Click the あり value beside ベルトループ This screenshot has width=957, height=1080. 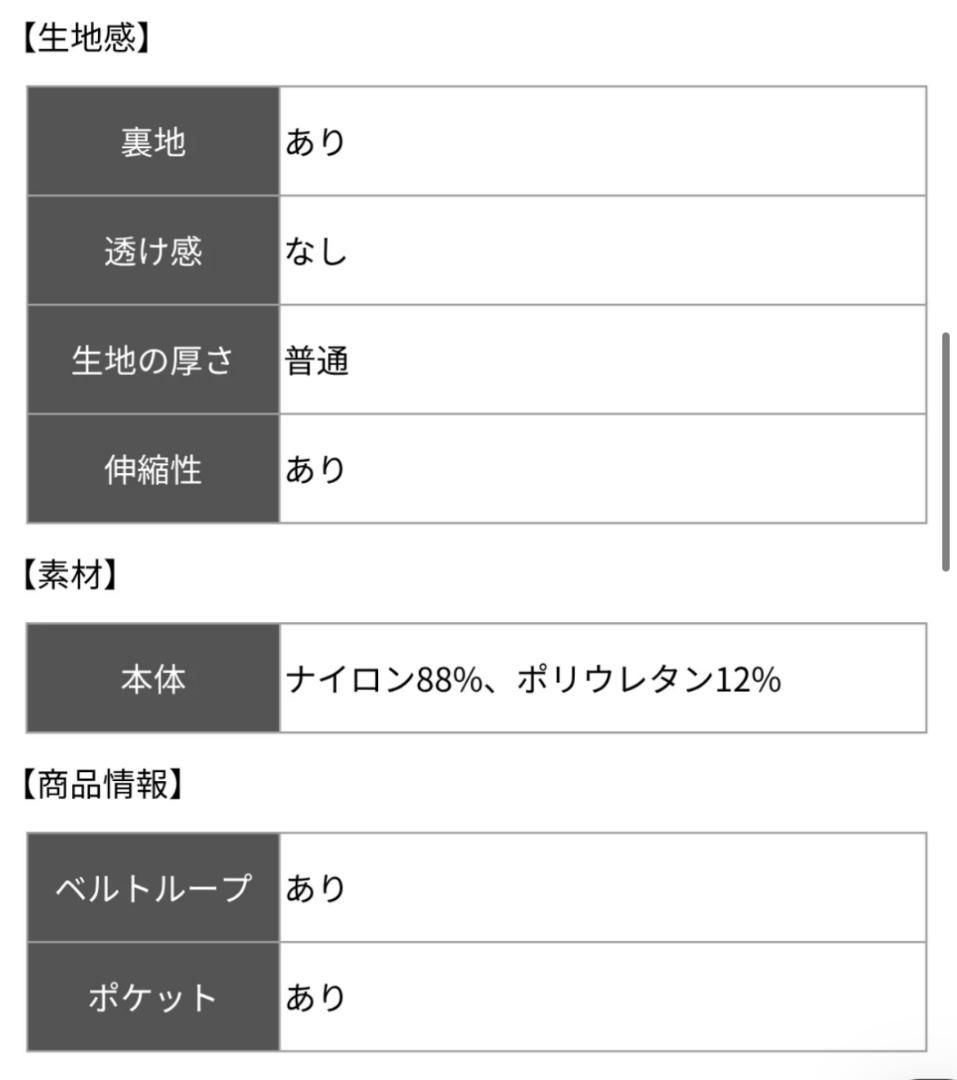pos(315,888)
